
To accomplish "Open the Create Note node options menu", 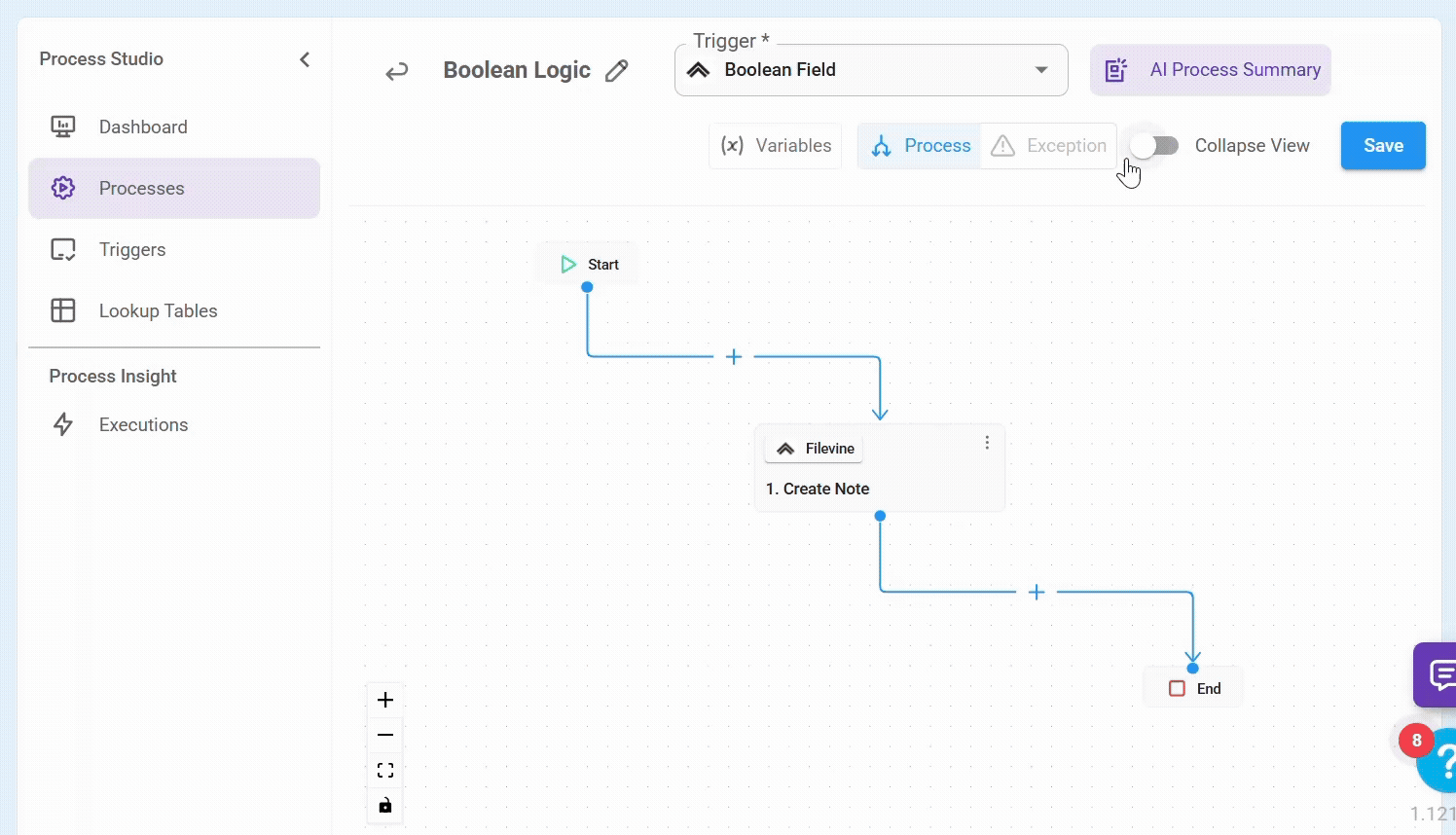I will 987,443.
